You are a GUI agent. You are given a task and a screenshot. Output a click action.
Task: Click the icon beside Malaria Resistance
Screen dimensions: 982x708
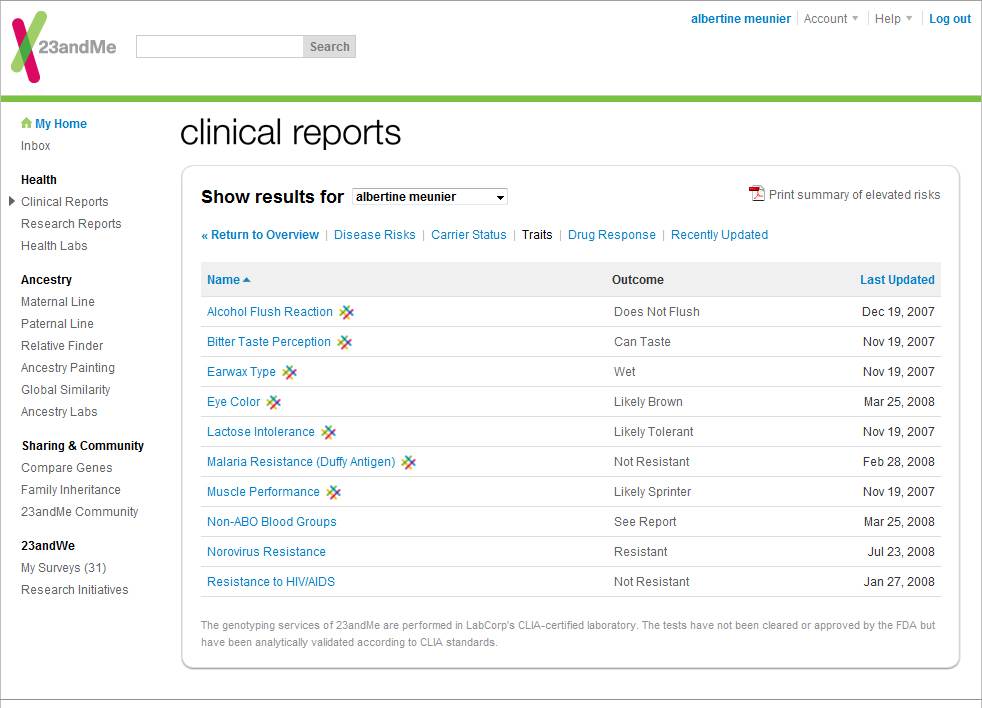409,462
